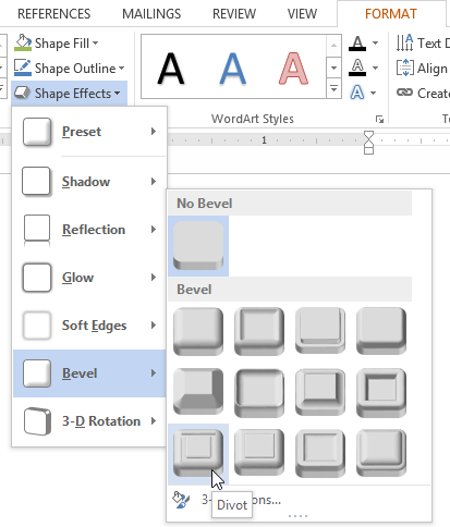Open the Preset submenu
The height and width of the screenshot is (527, 450).
[x=90, y=131]
